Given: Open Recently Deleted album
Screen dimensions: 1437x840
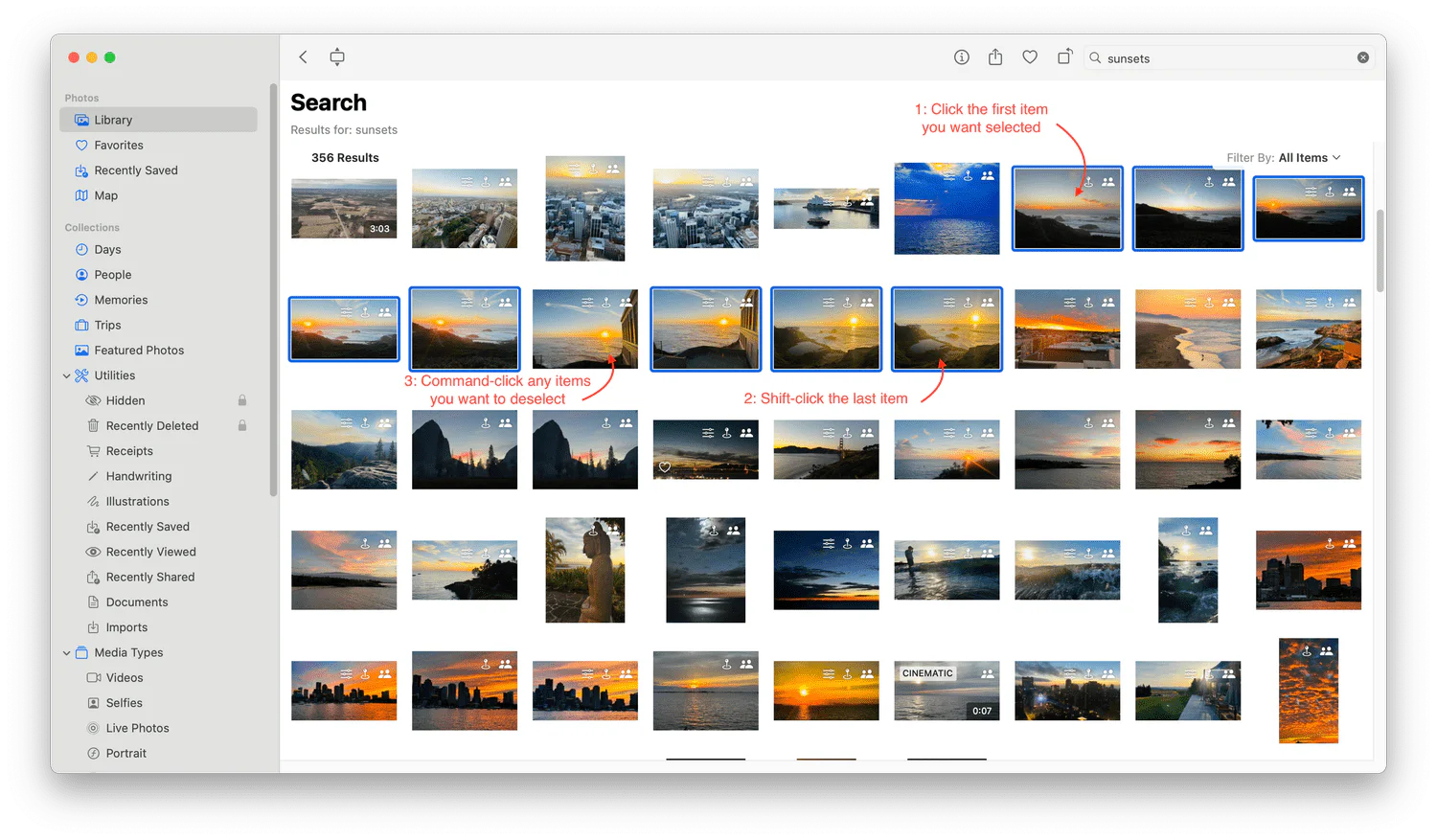Looking at the screenshot, I should (158, 425).
